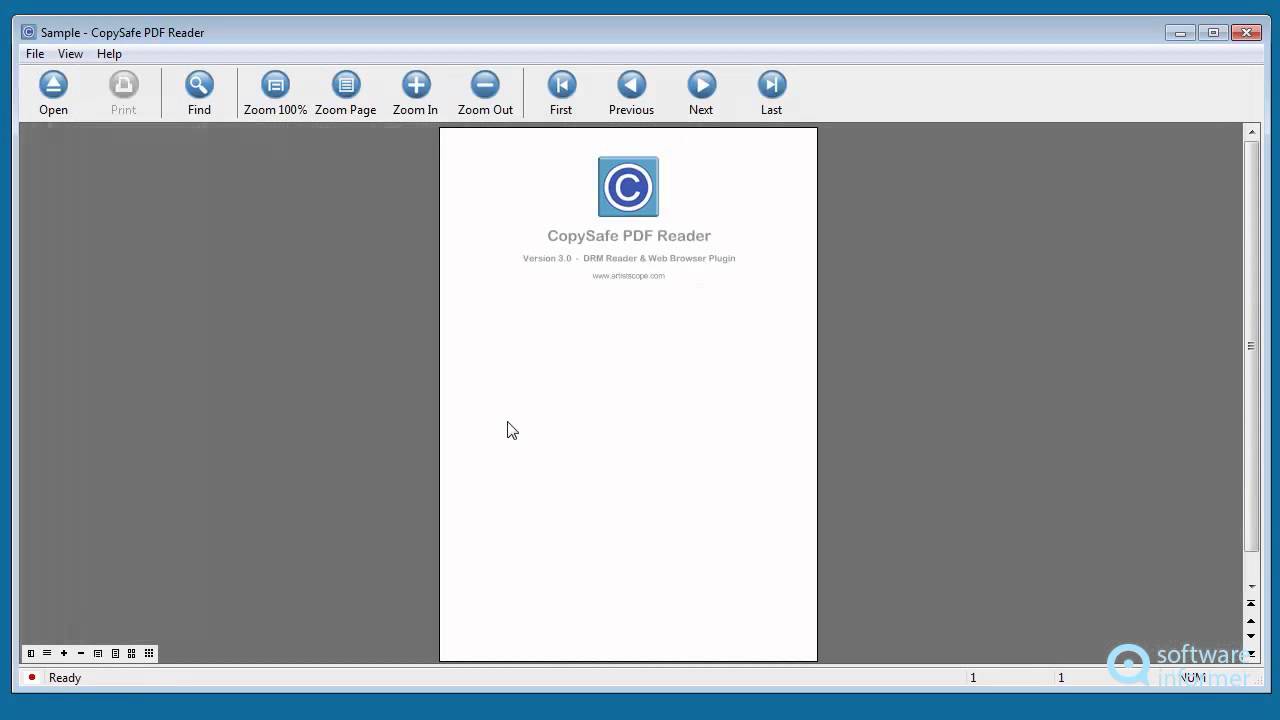
Task: Open the View menu
Action: [x=70, y=54]
